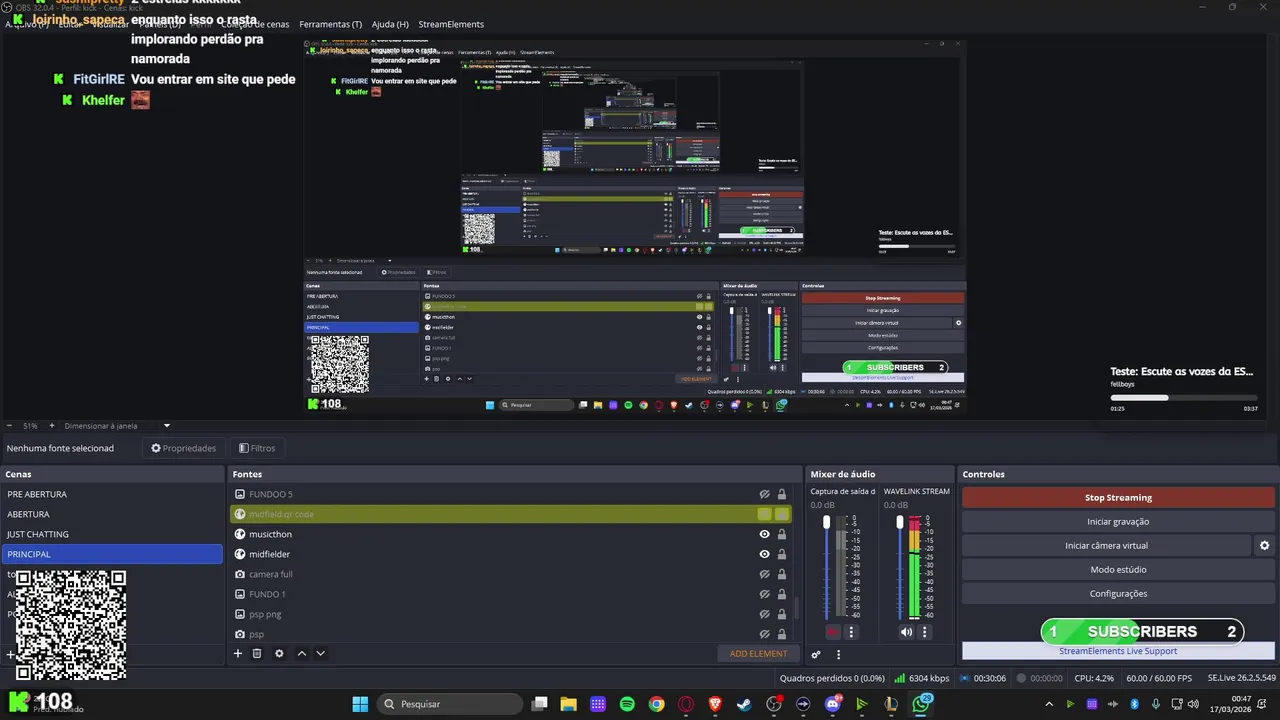The image size is (1280, 720).
Task: Unmute Captura de saída audio channel
Action: click(x=833, y=632)
